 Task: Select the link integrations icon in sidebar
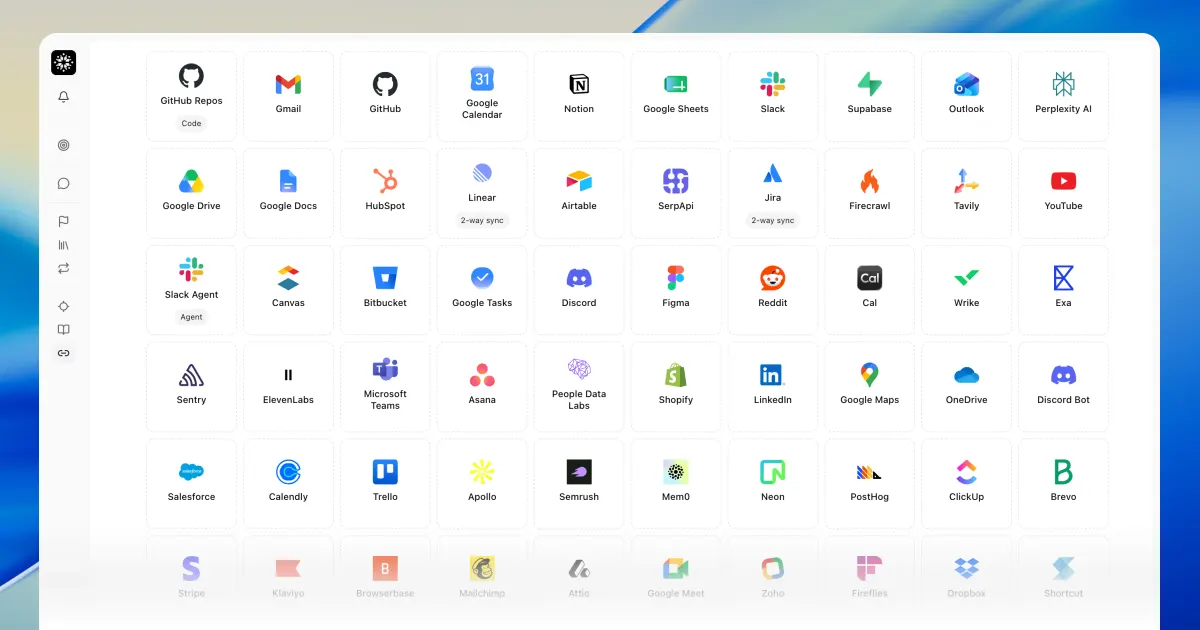64,353
